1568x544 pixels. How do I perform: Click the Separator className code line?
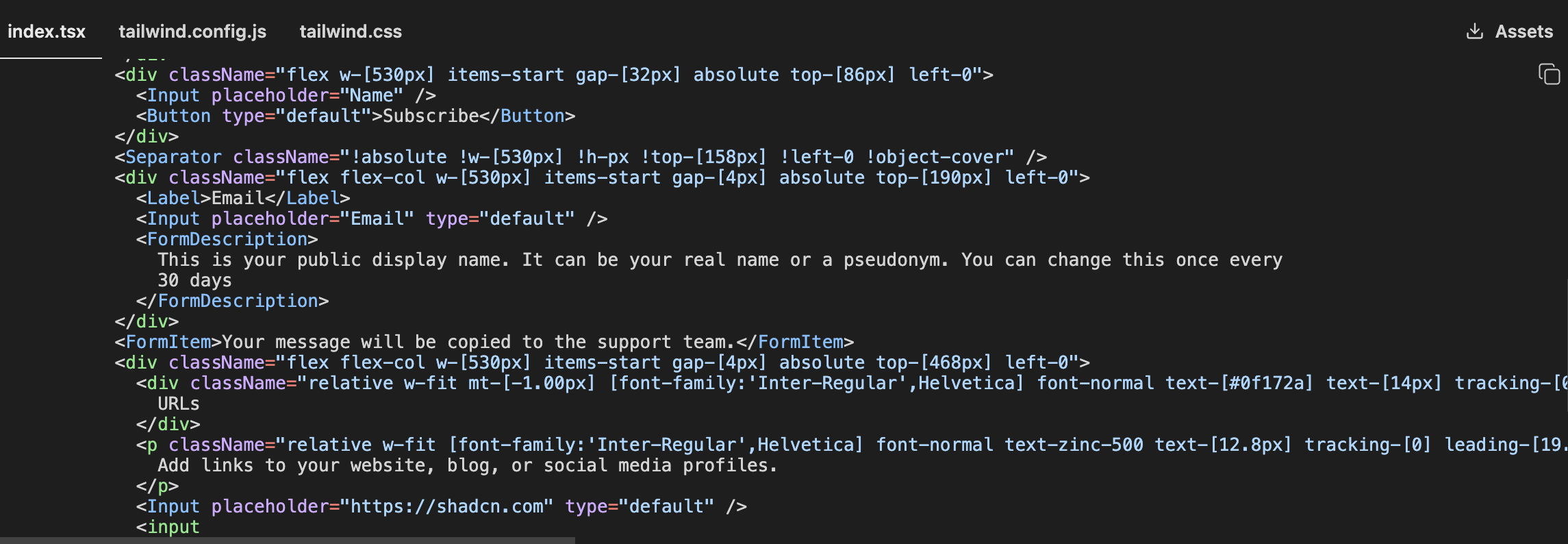[x=581, y=157]
